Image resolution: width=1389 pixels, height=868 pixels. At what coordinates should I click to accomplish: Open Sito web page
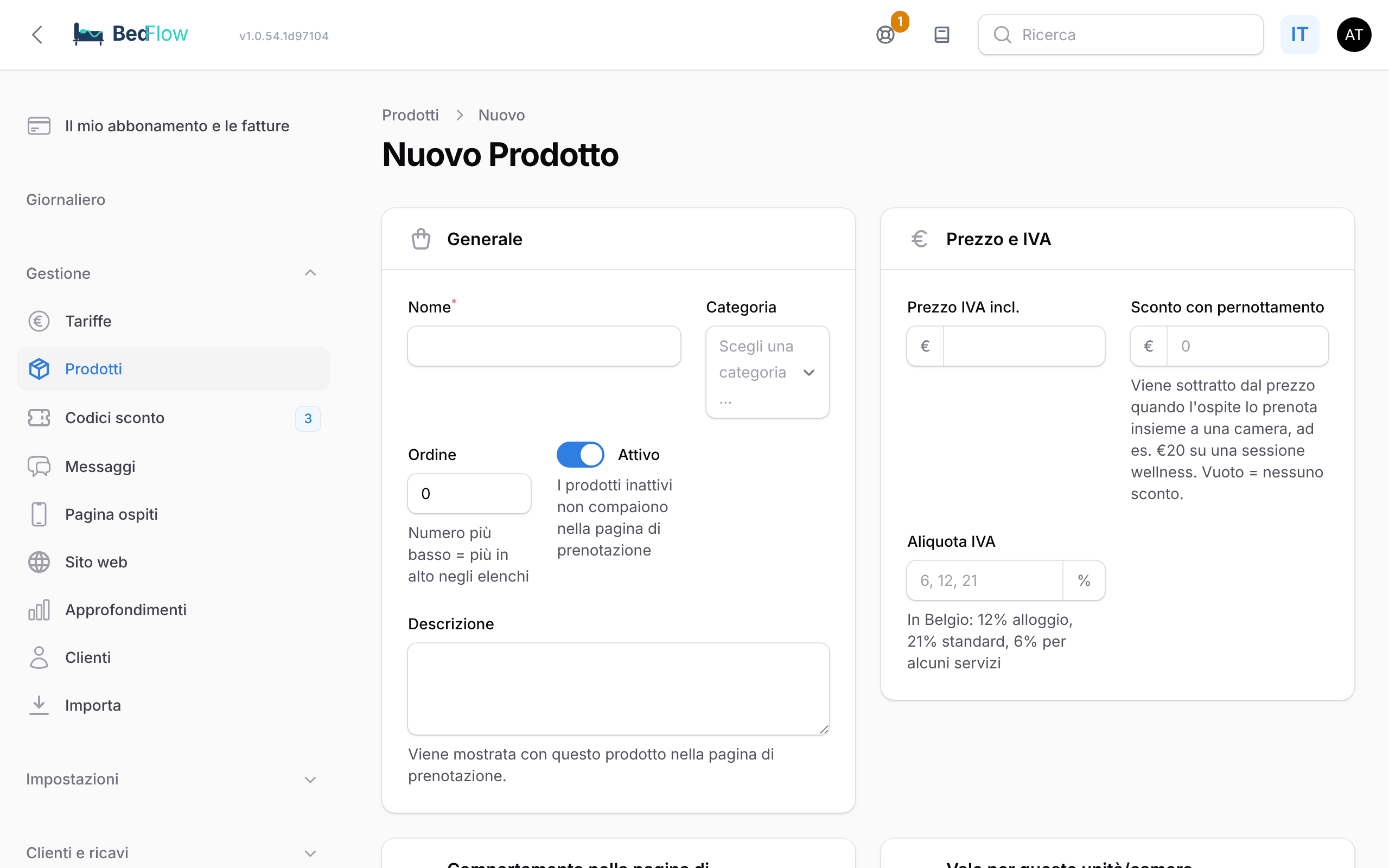pyautogui.click(x=173, y=562)
